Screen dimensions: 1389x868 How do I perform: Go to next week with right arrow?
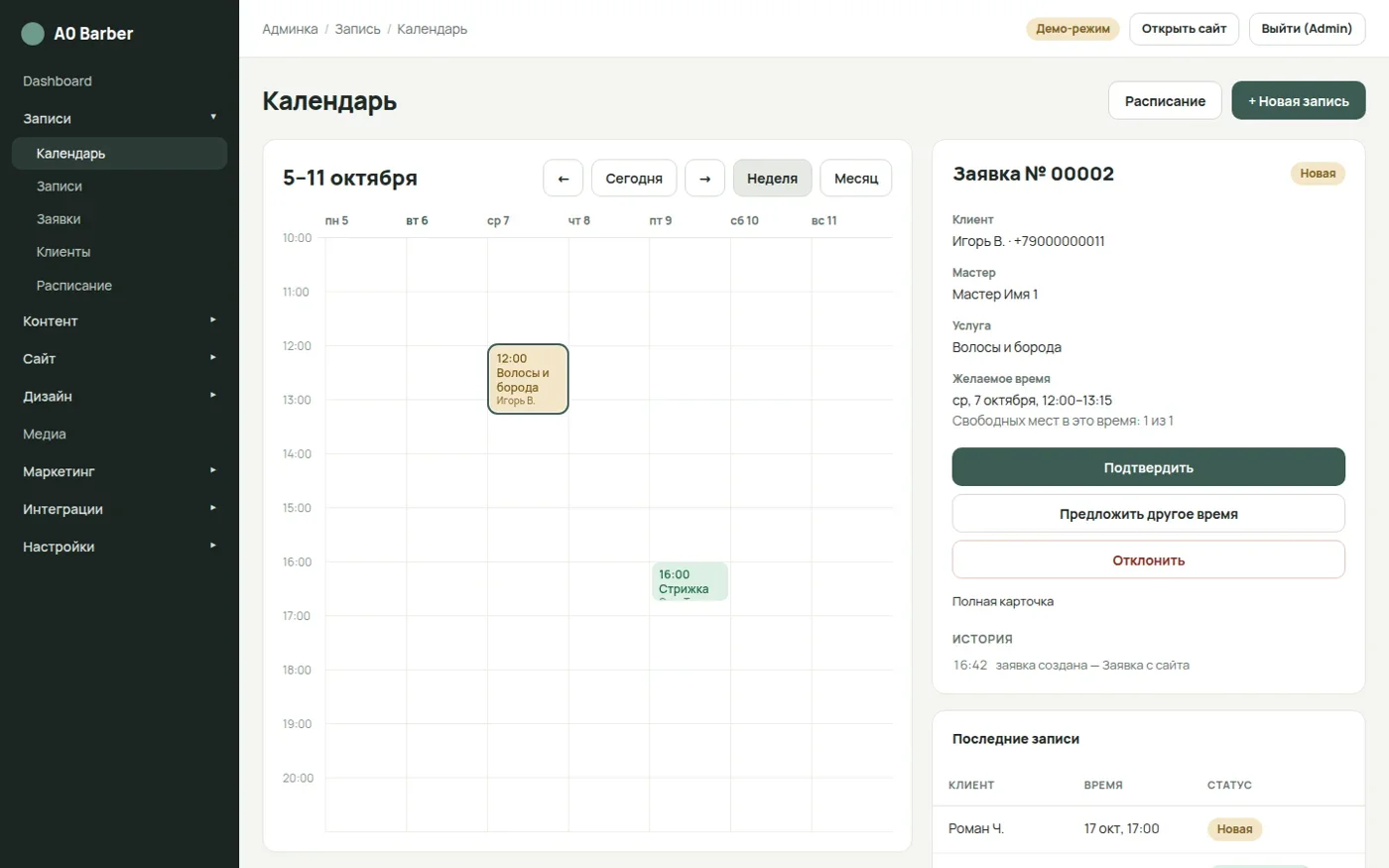[x=704, y=179]
